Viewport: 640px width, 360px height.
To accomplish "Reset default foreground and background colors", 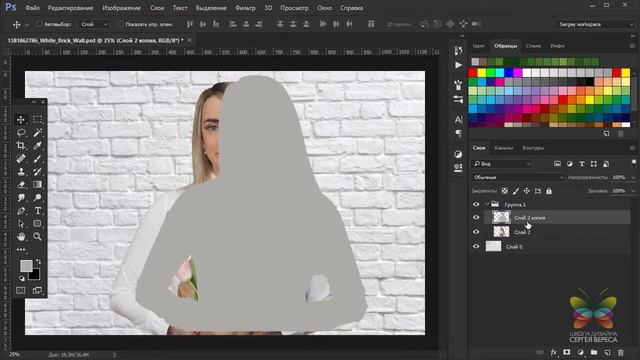I will [x=22, y=278].
